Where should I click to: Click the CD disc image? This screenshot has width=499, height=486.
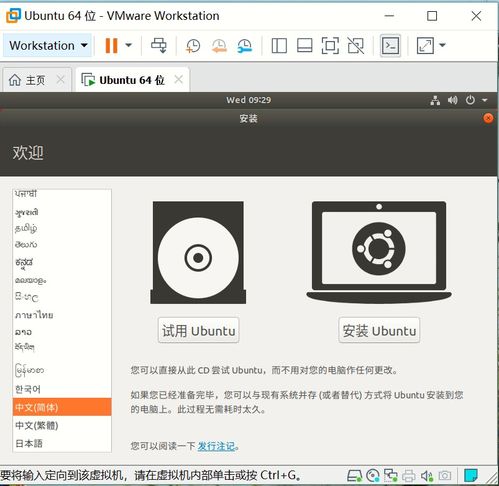click(198, 253)
